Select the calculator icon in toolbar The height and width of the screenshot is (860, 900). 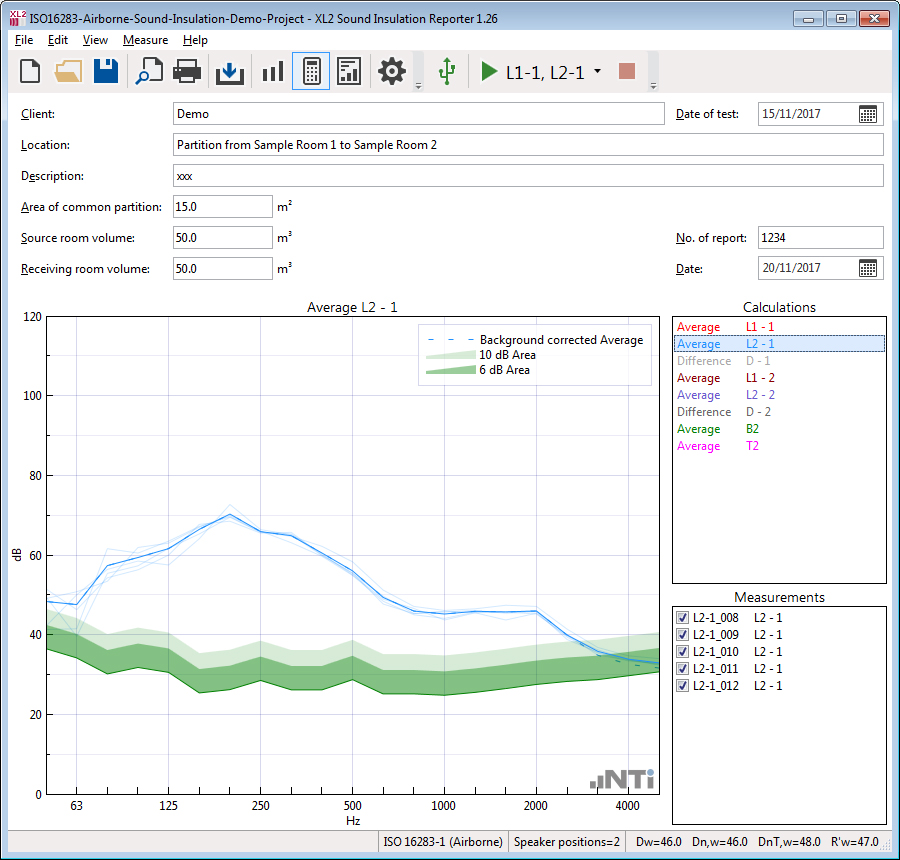311,71
